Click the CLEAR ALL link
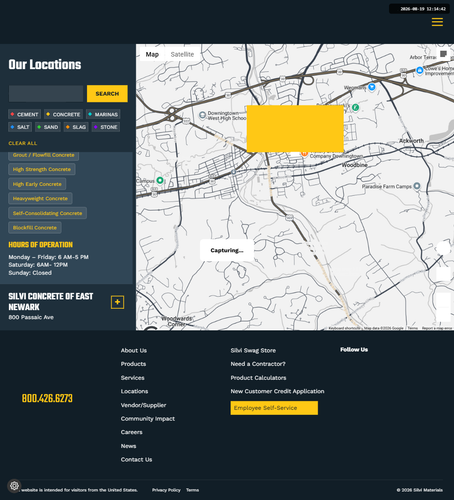 pos(23,143)
